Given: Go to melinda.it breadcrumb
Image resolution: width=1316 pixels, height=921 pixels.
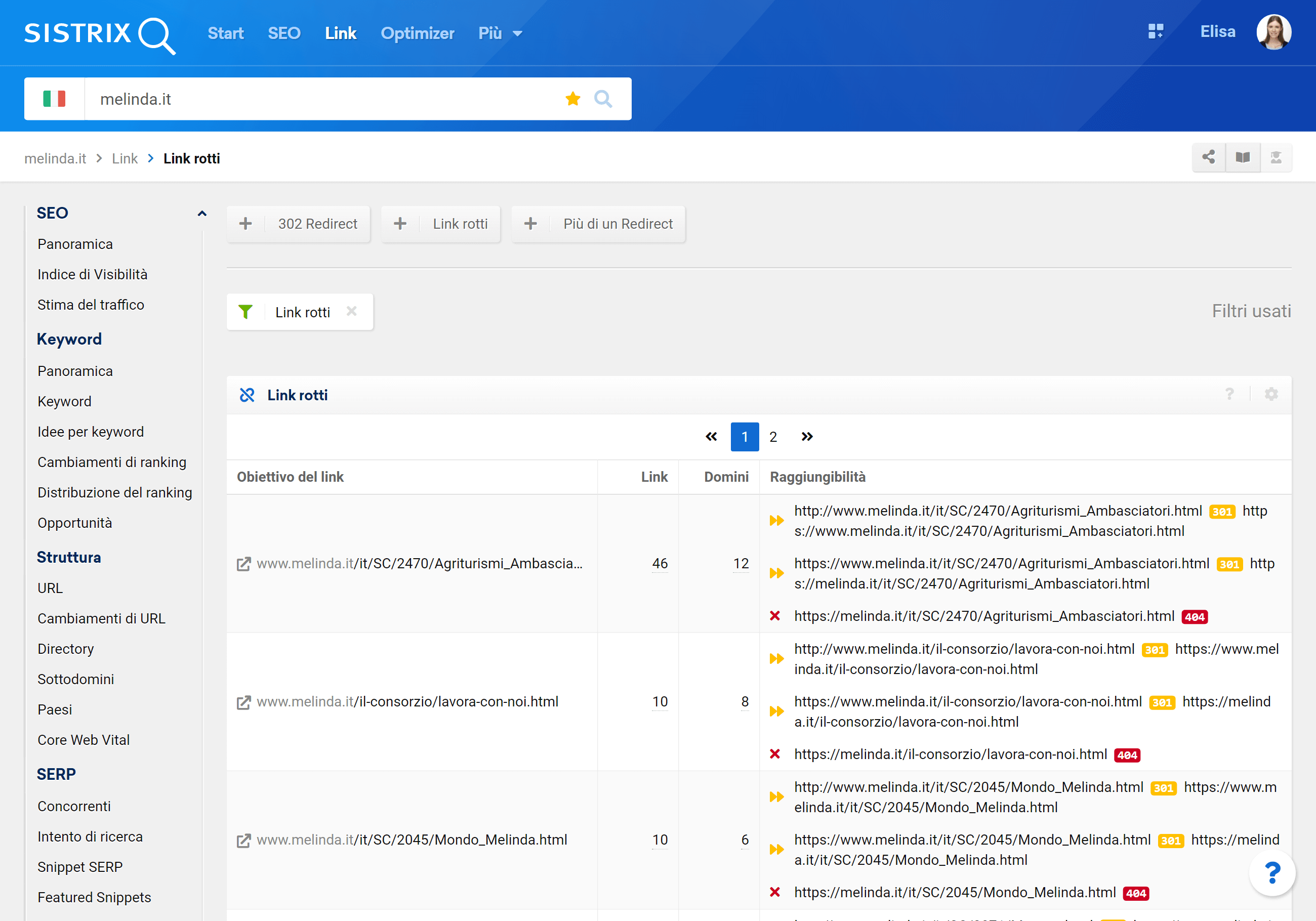Looking at the screenshot, I should tap(55, 158).
